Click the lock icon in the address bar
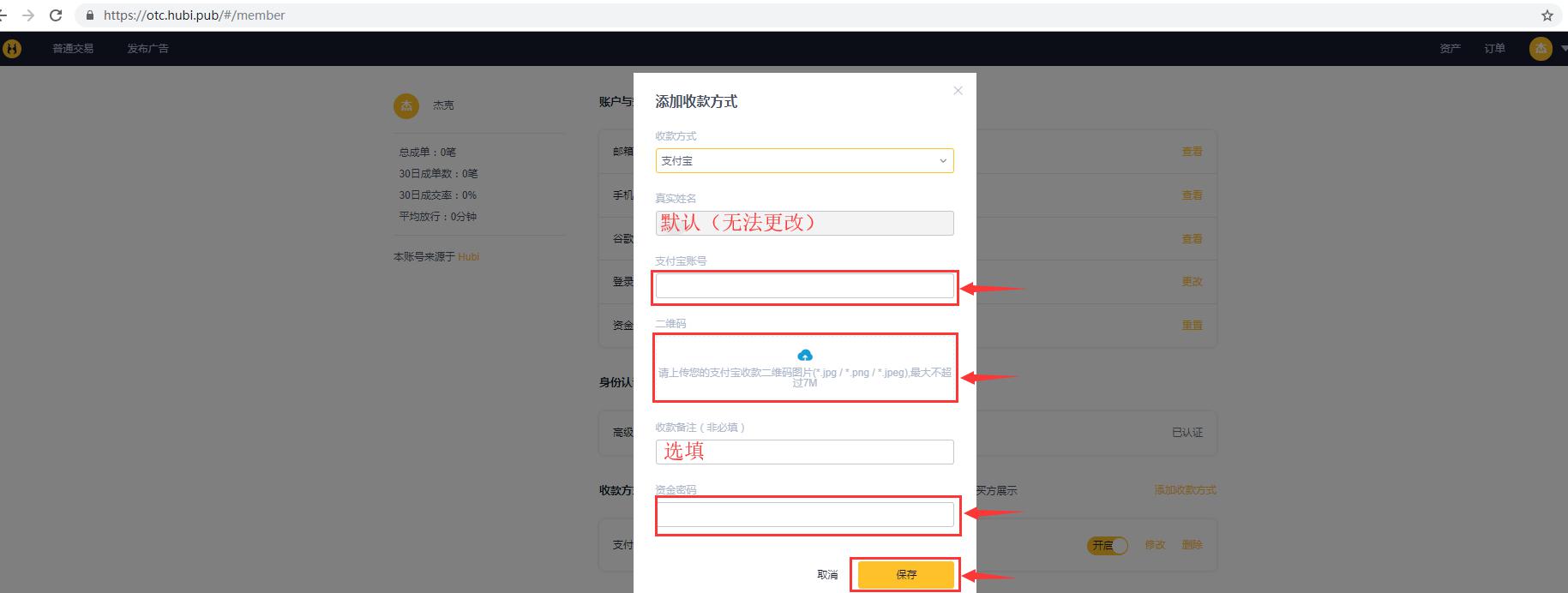The height and width of the screenshot is (593, 1568). (90, 15)
